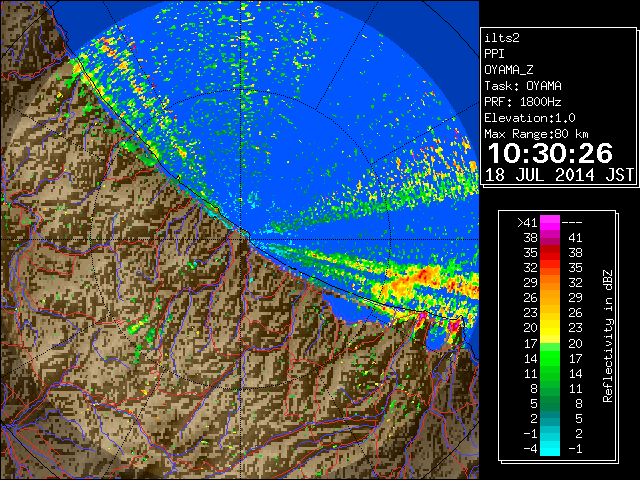Viewport: 640px width, 480px height.
Task: Click the '>41' legend label
Action: [527, 223]
